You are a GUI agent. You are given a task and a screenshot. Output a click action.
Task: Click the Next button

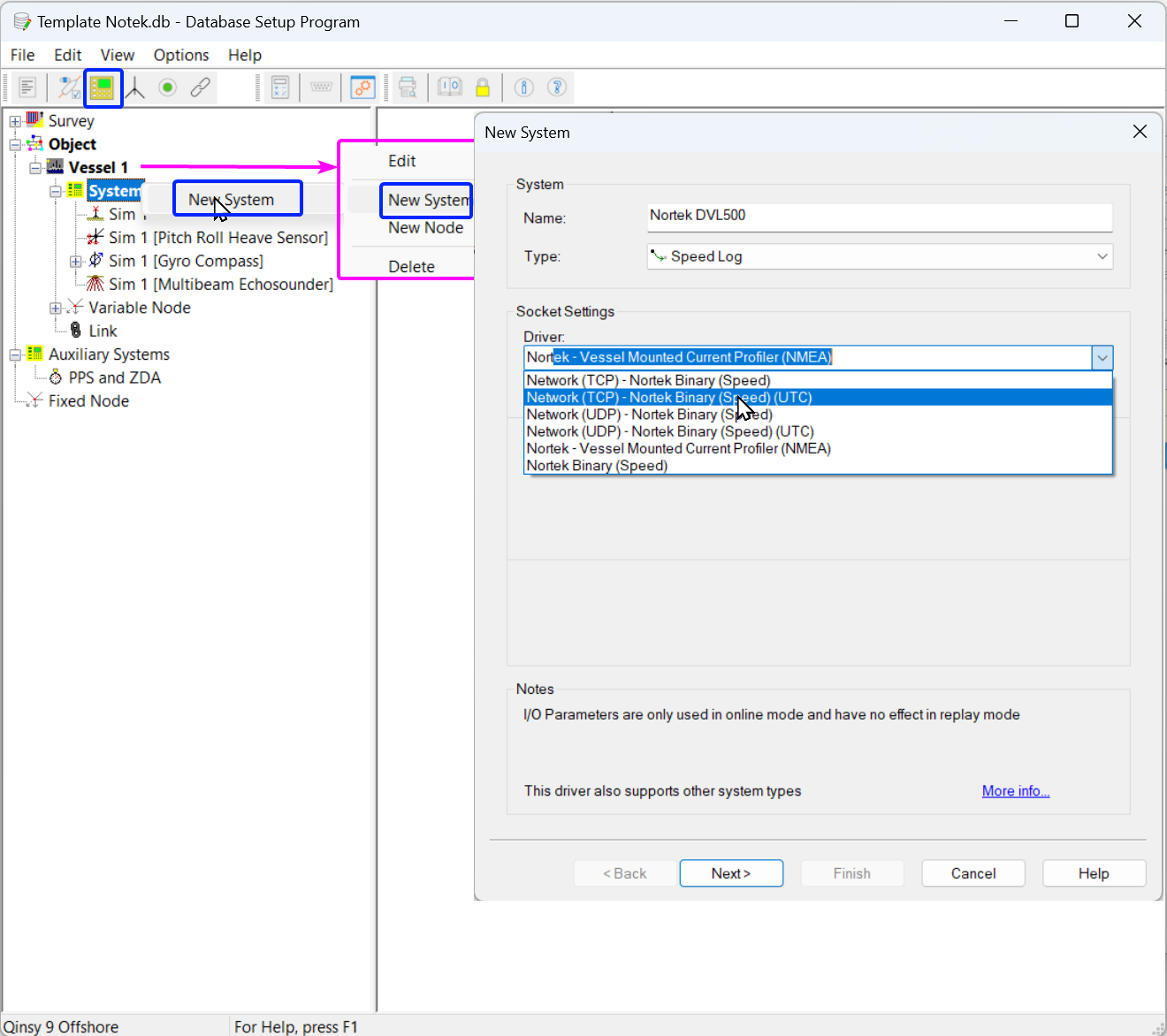(730, 873)
